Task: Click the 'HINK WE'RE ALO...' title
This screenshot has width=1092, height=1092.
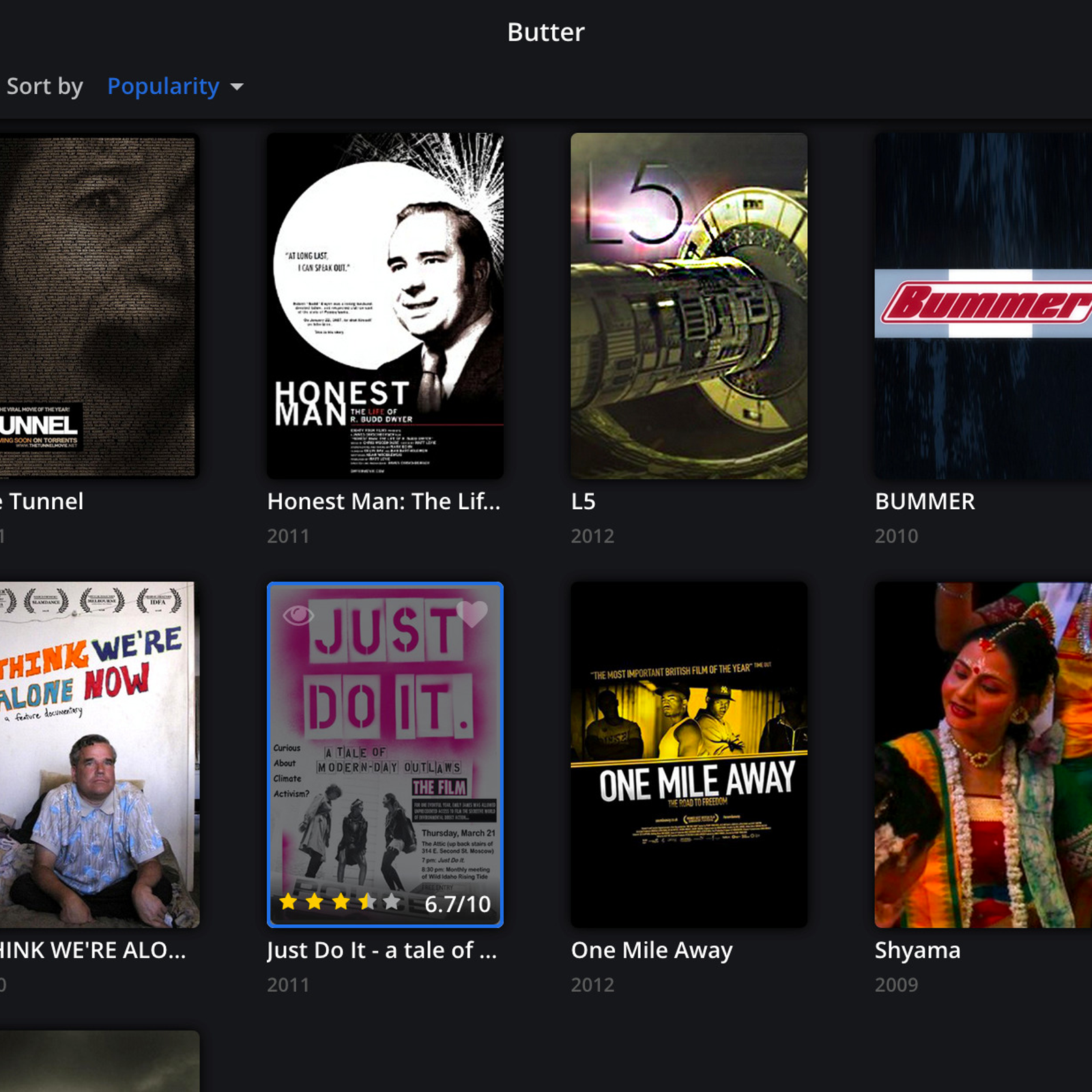Action: click(93, 950)
